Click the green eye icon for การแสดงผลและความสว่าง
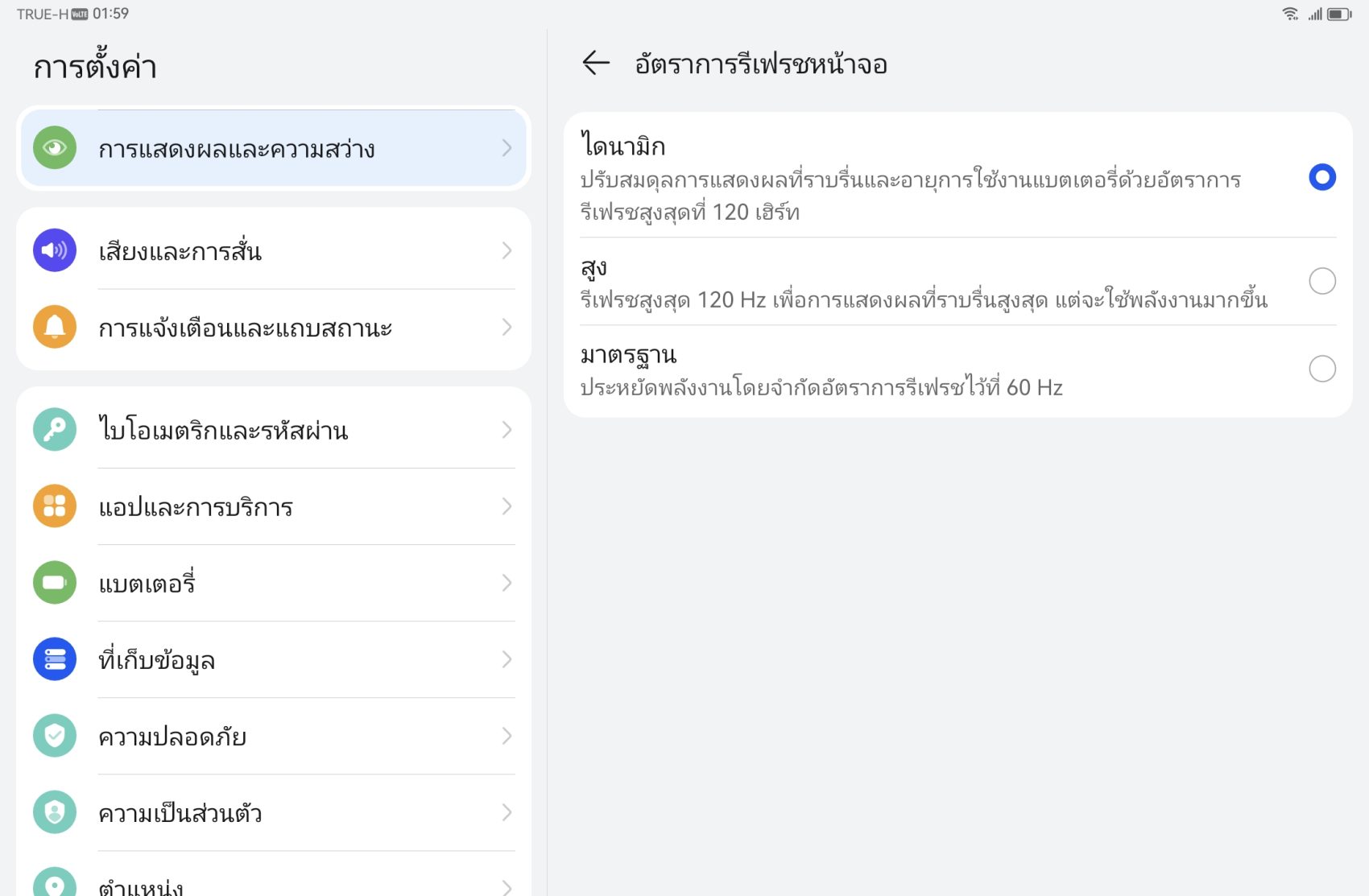The image size is (1369, 896). click(x=55, y=148)
